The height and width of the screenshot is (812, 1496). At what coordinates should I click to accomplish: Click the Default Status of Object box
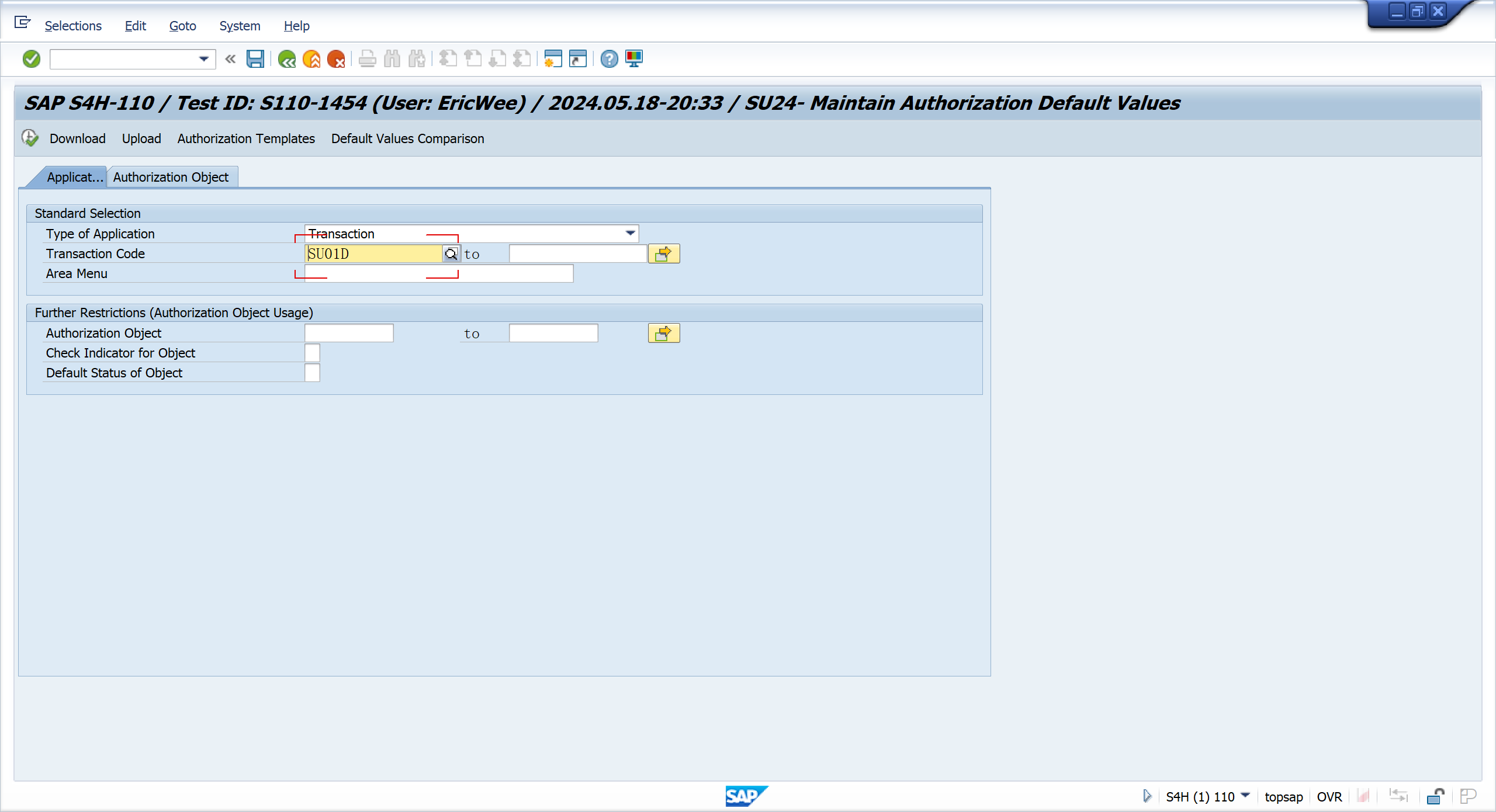(312, 373)
